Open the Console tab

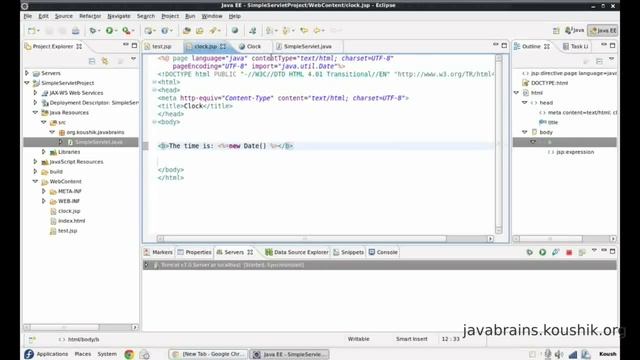[383, 252]
